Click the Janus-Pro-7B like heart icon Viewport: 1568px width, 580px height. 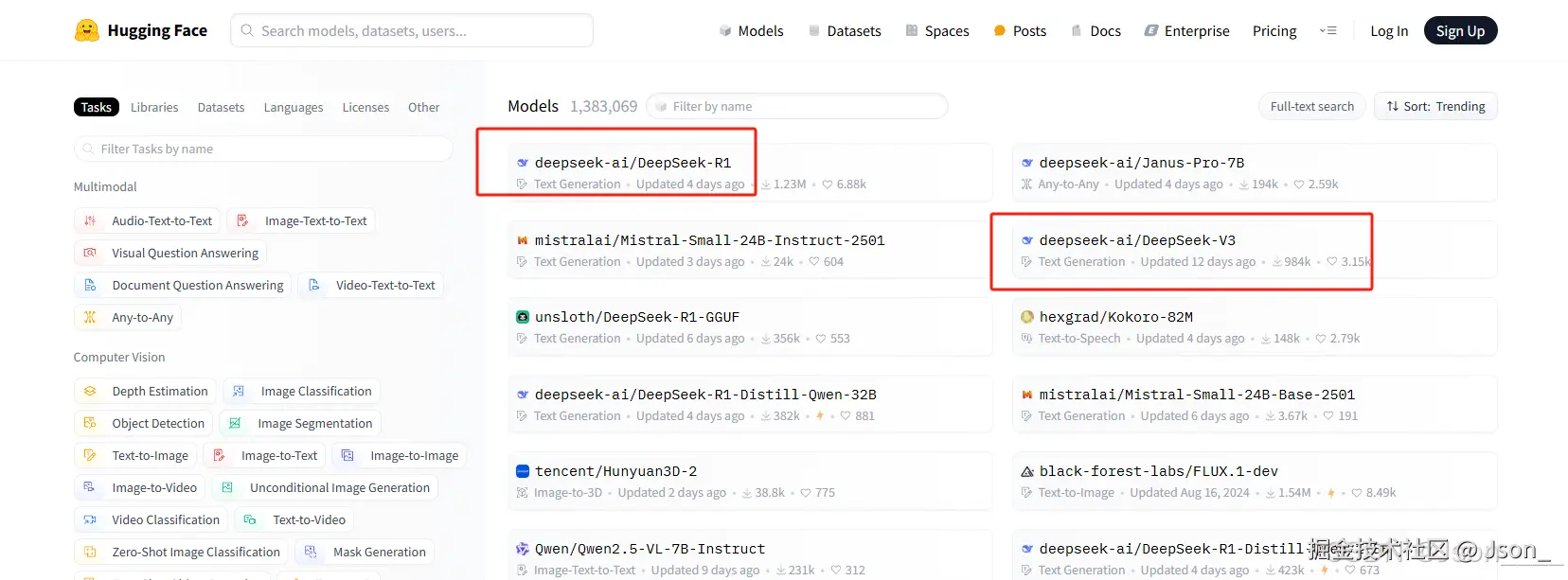(1298, 185)
